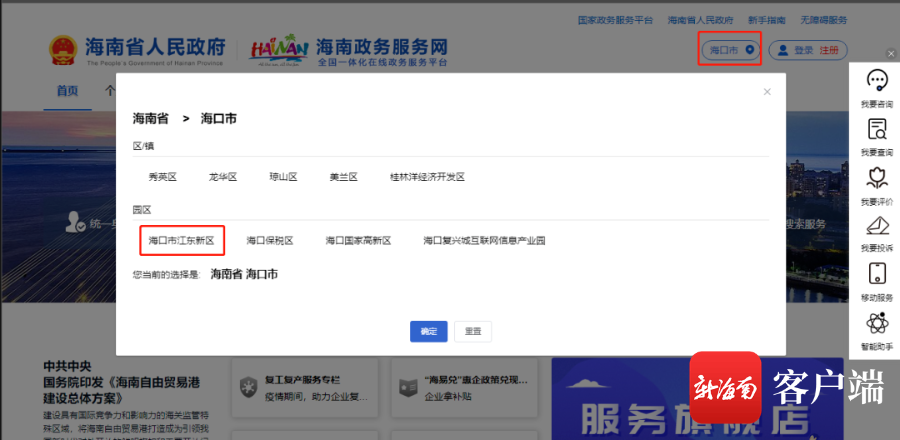Dismiss the right floating sidebar close icon
Screen dimensions: 900x440
(x=891, y=53)
